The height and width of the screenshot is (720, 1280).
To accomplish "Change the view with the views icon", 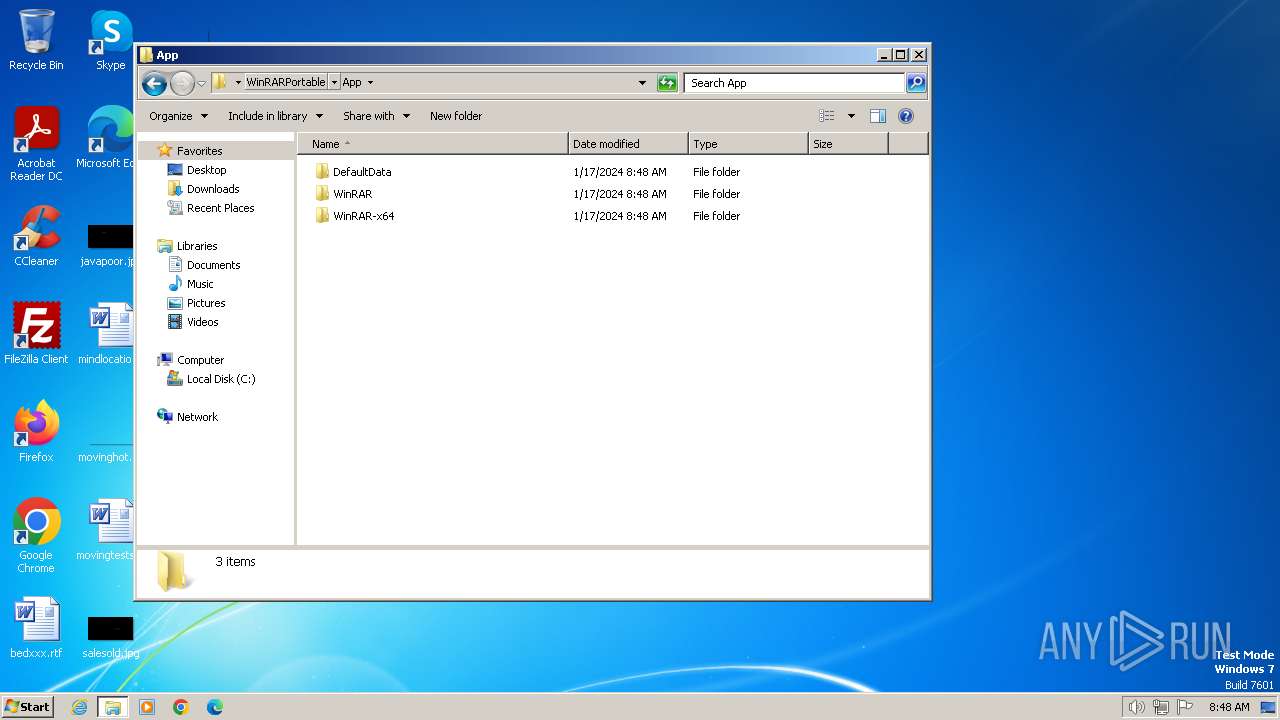I will 827,116.
